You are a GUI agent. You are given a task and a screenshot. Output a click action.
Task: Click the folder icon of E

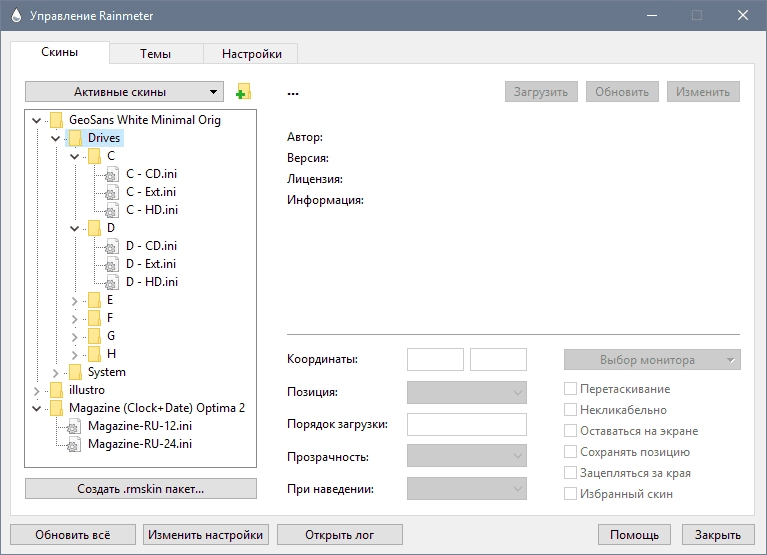click(x=94, y=300)
